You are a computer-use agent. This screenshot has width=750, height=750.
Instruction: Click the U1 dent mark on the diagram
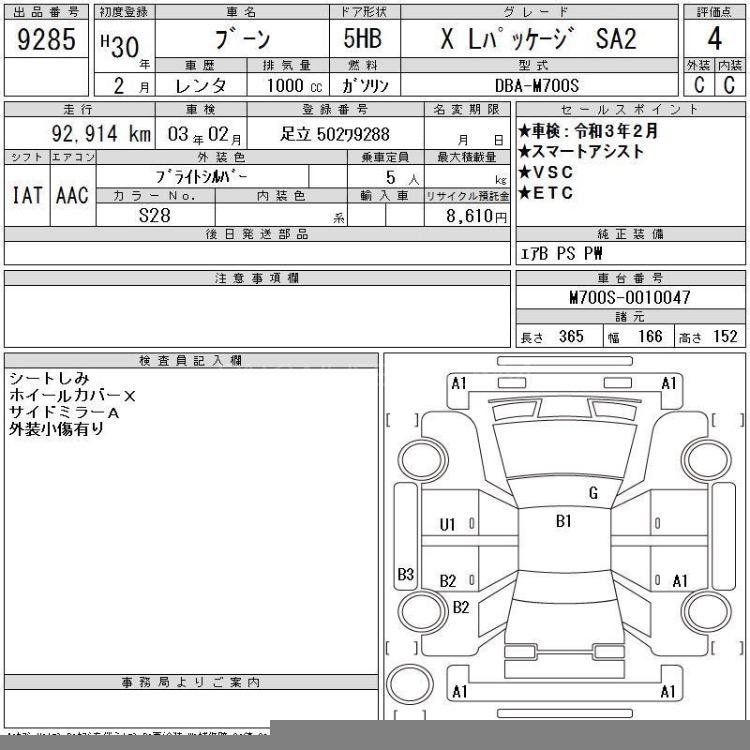(x=448, y=523)
